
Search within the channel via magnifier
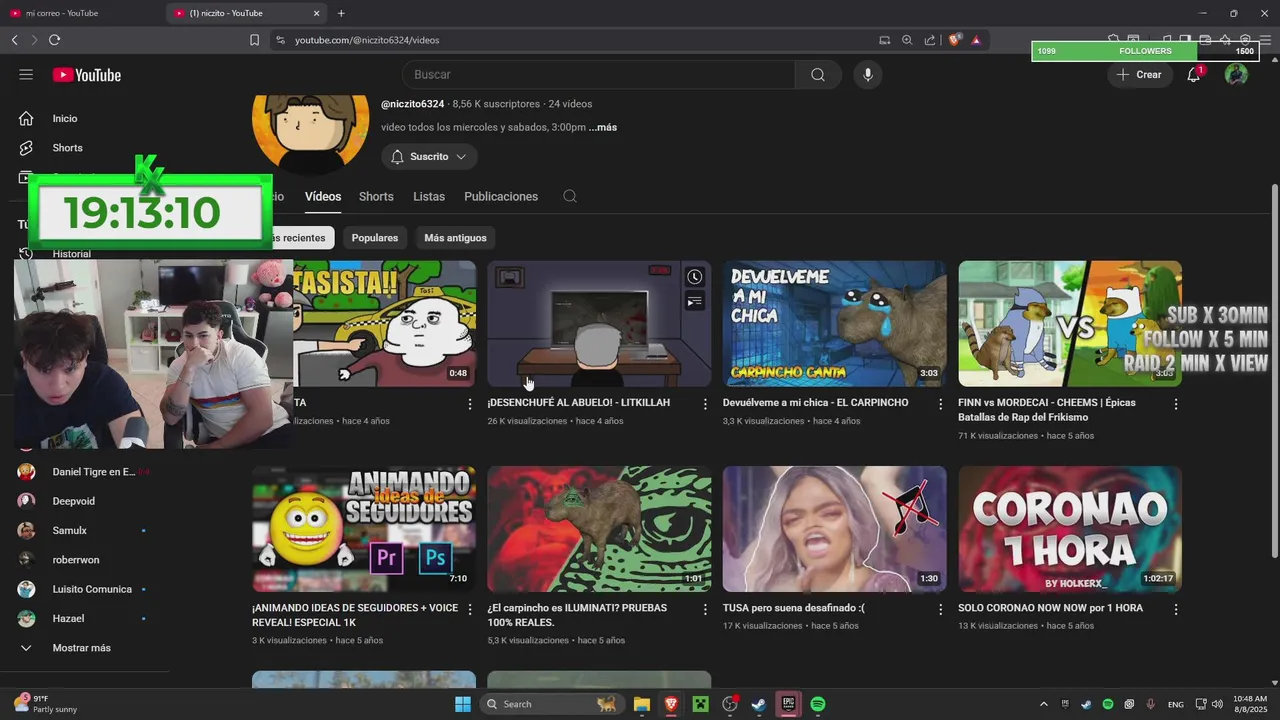(x=570, y=197)
